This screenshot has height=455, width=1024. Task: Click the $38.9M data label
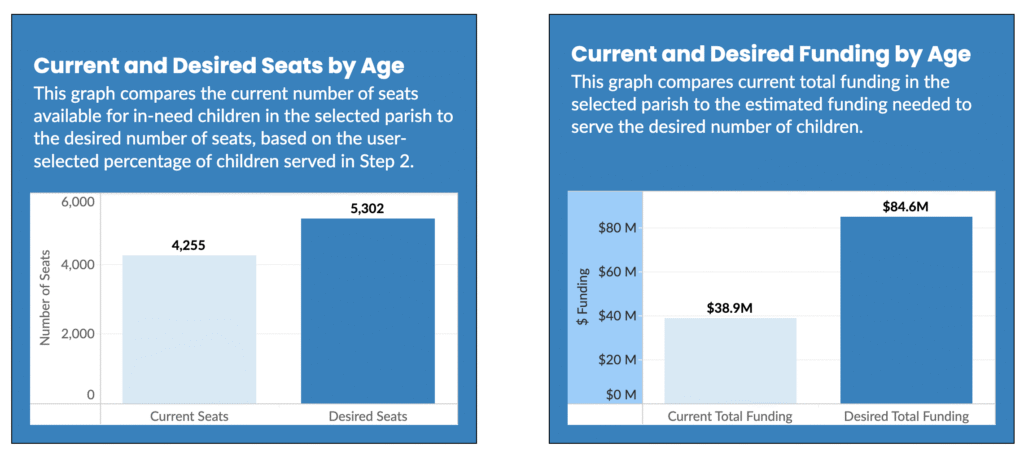(x=731, y=307)
